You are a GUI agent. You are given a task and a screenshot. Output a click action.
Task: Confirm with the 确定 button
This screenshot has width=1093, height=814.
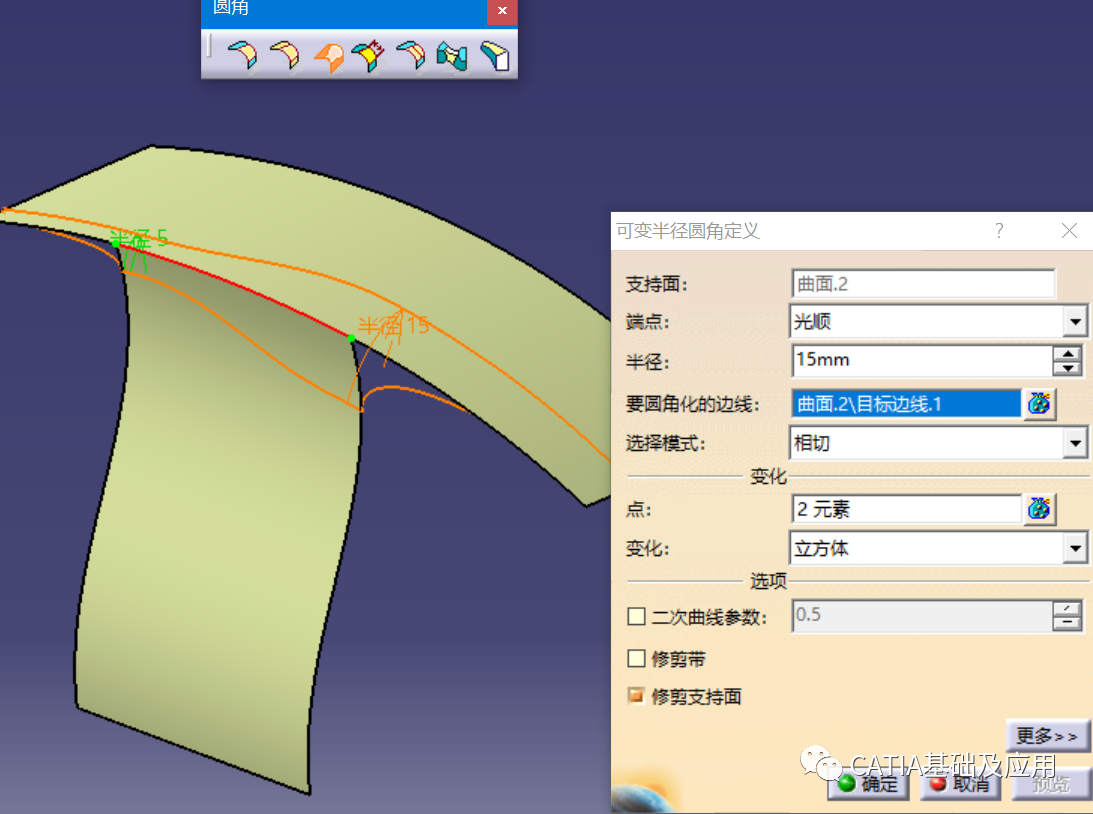pos(869,784)
